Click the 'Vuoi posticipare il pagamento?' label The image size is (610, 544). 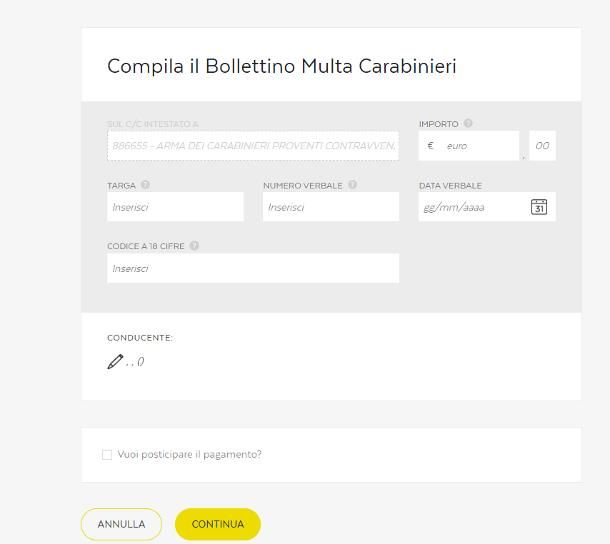(x=190, y=455)
